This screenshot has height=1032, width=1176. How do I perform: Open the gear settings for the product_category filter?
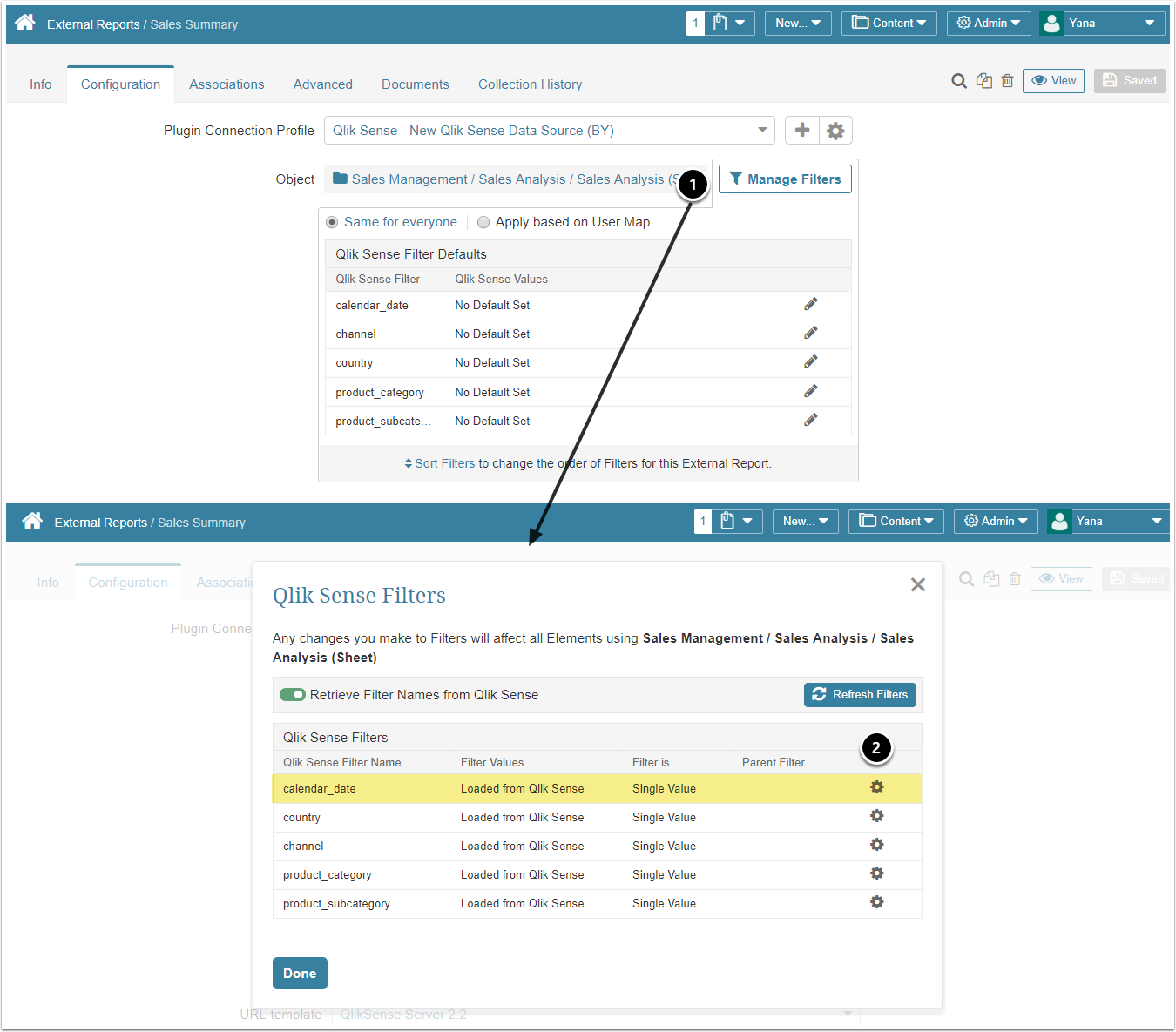point(877,873)
